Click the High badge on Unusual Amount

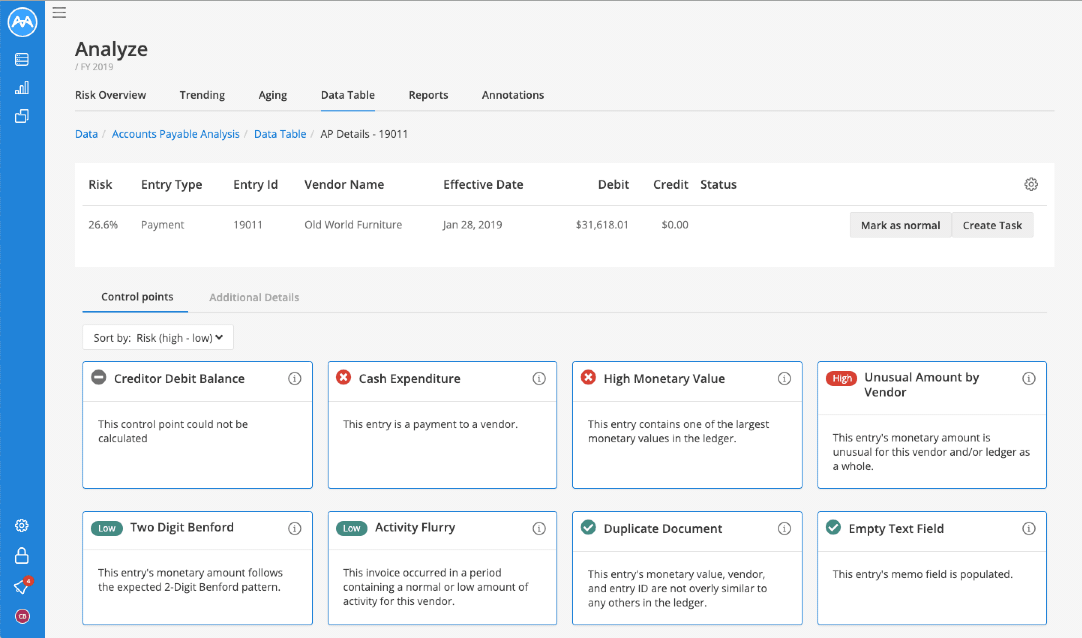pyautogui.click(x=841, y=378)
